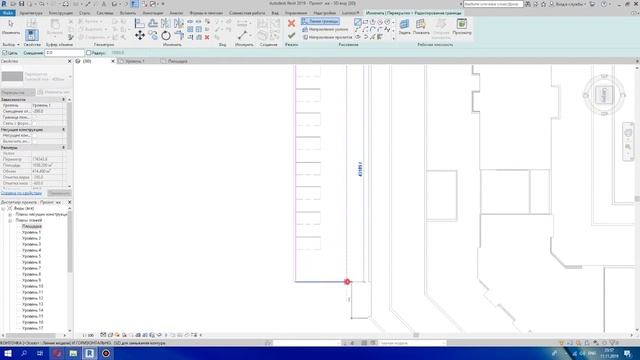Click the Set work plane icon
Viewport: 640px width, 360px height.
(x=404, y=27)
